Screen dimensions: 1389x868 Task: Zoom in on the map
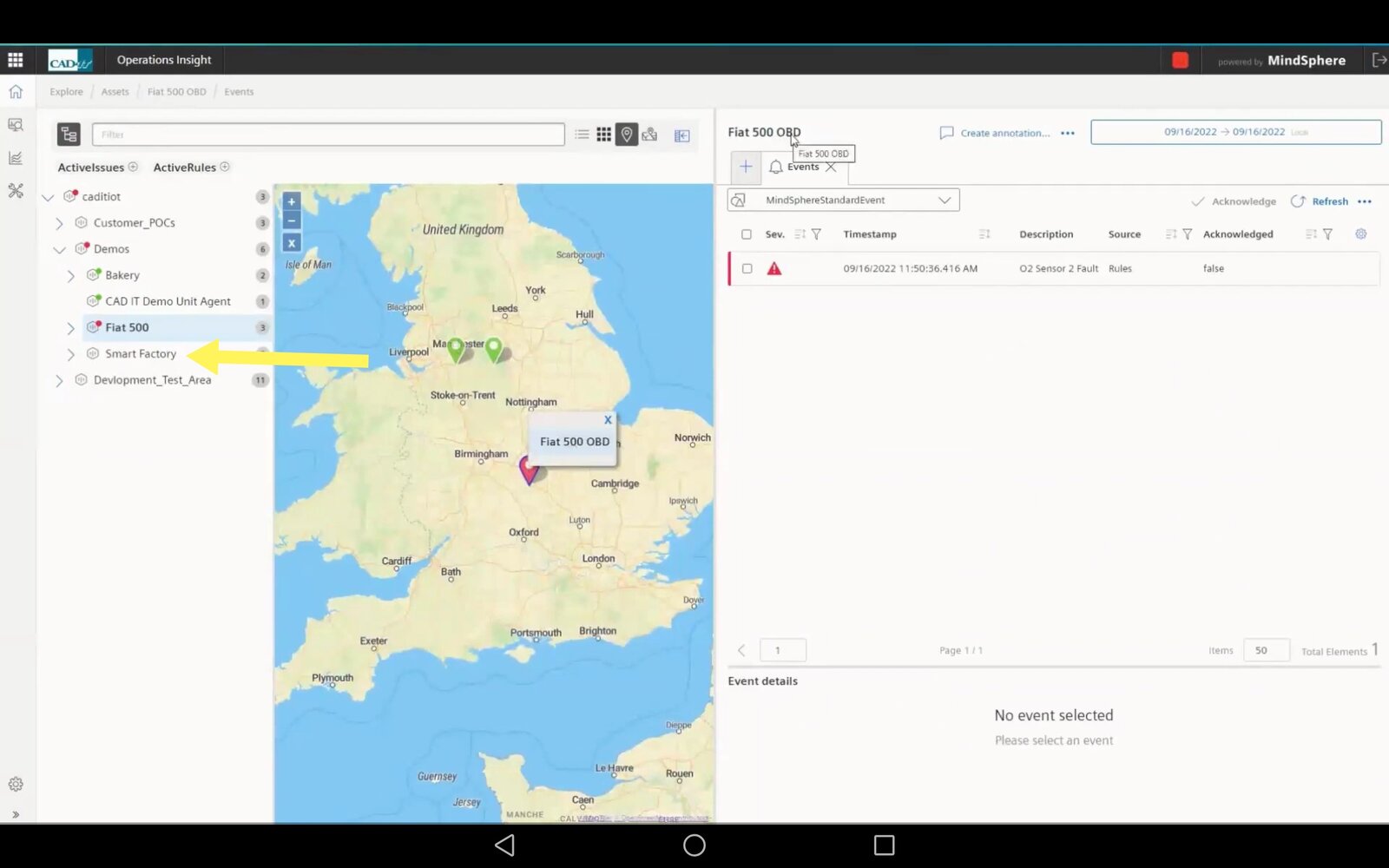click(x=292, y=201)
